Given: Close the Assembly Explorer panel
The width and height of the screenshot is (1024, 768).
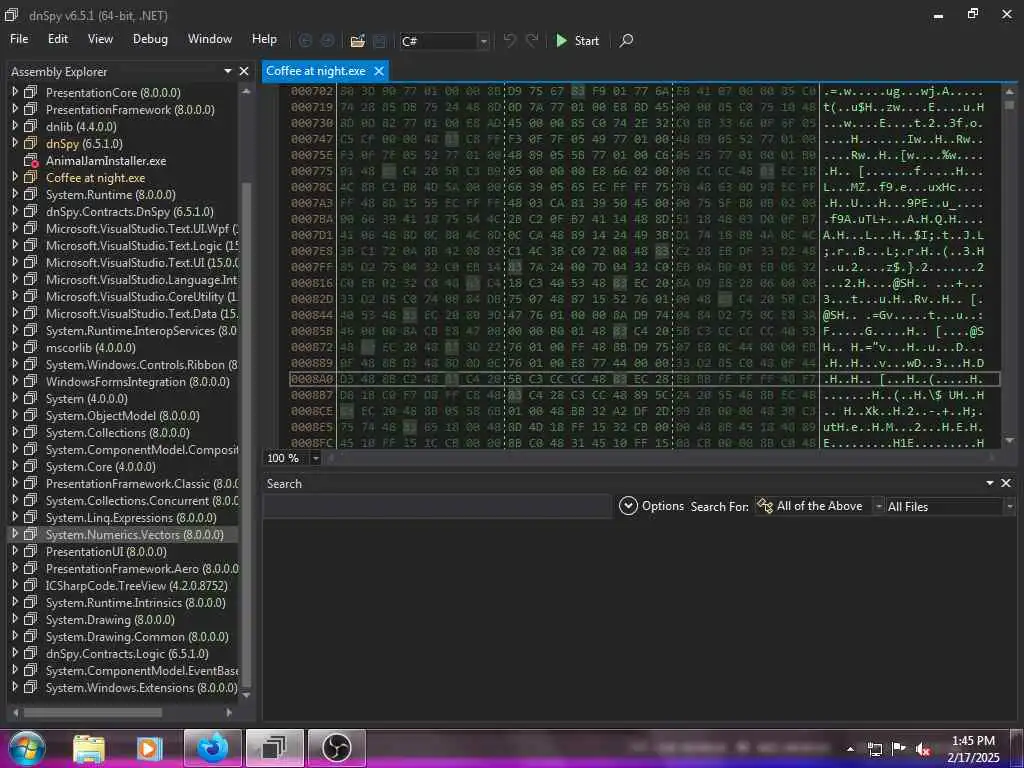Looking at the screenshot, I should pyautogui.click(x=244, y=71).
